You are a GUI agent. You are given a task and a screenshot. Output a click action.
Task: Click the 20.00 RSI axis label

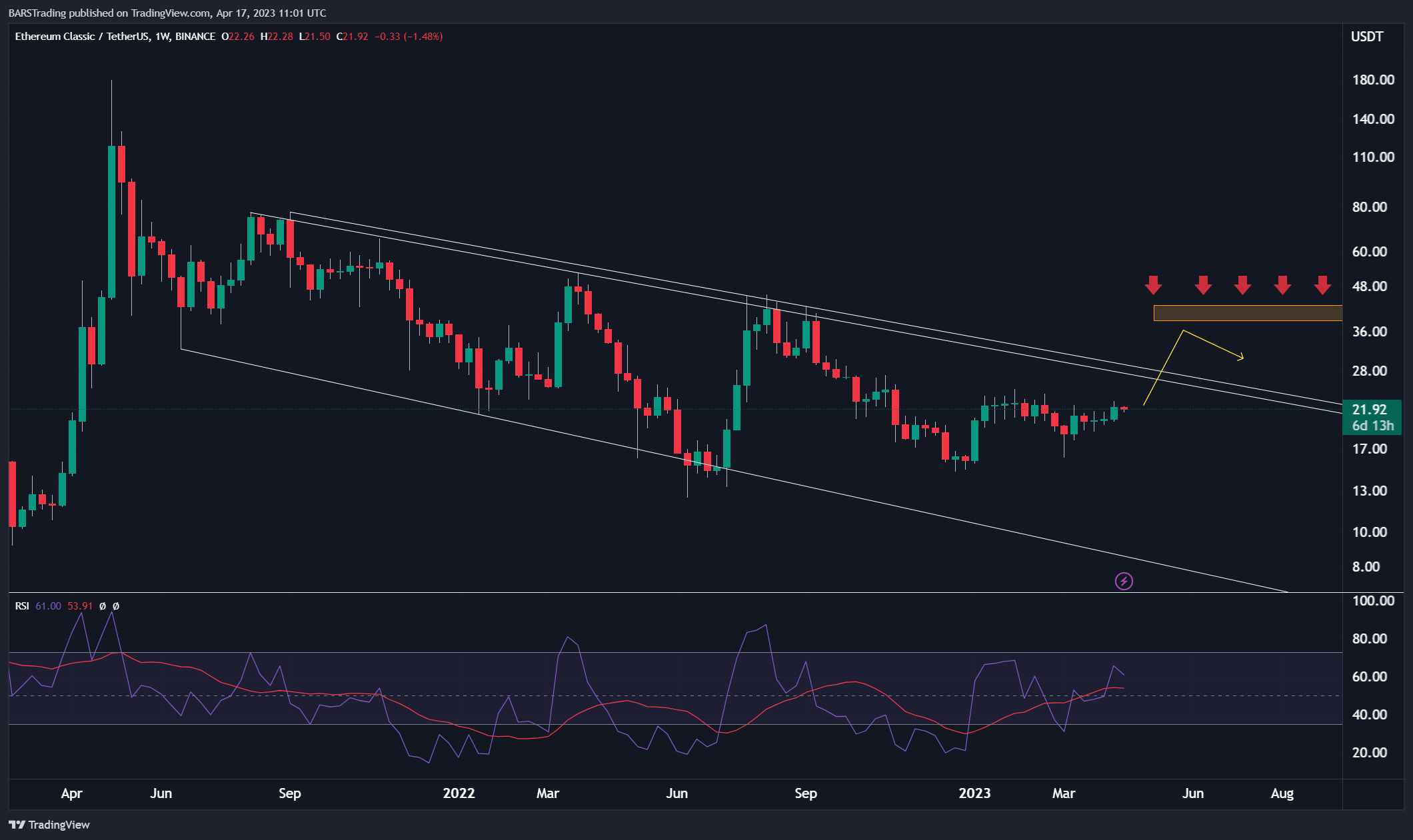[1370, 753]
